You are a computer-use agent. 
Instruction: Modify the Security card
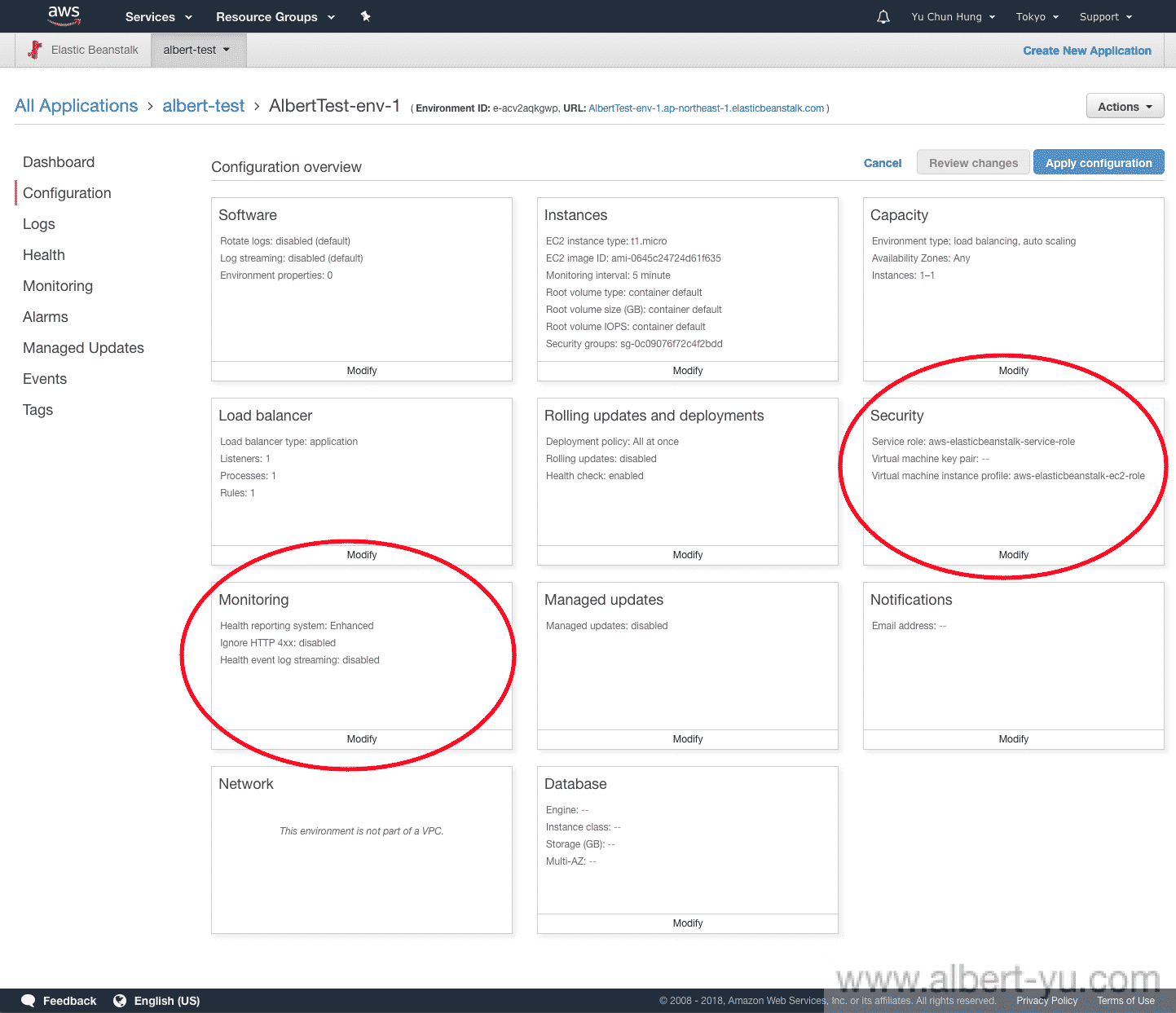[1014, 555]
